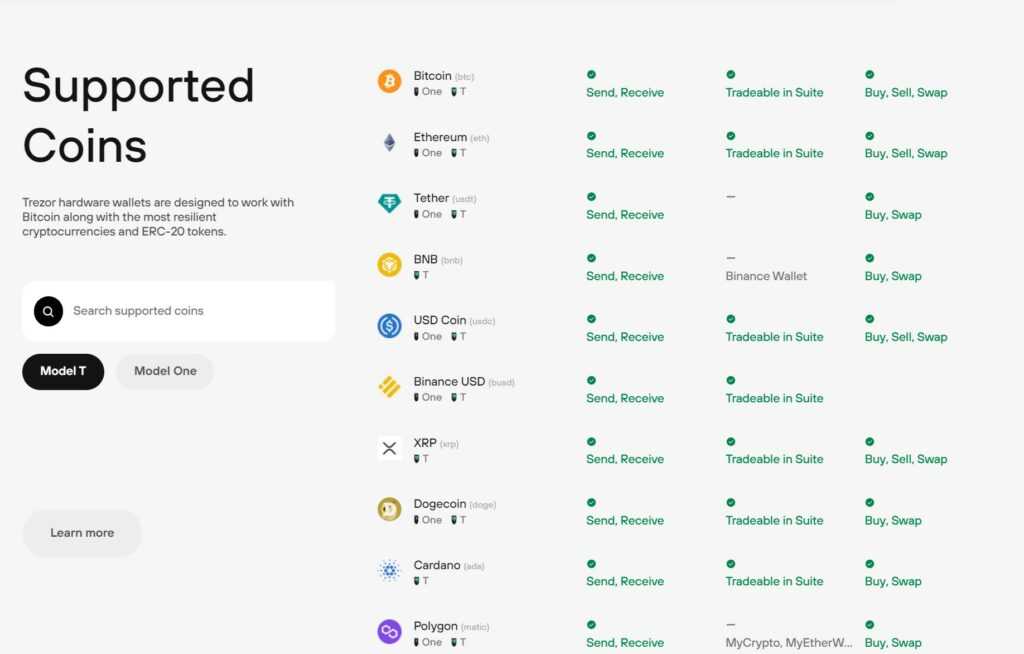The width and height of the screenshot is (1024, 654).
Task: Select the Tether coin icon
Action: point(390,204)
